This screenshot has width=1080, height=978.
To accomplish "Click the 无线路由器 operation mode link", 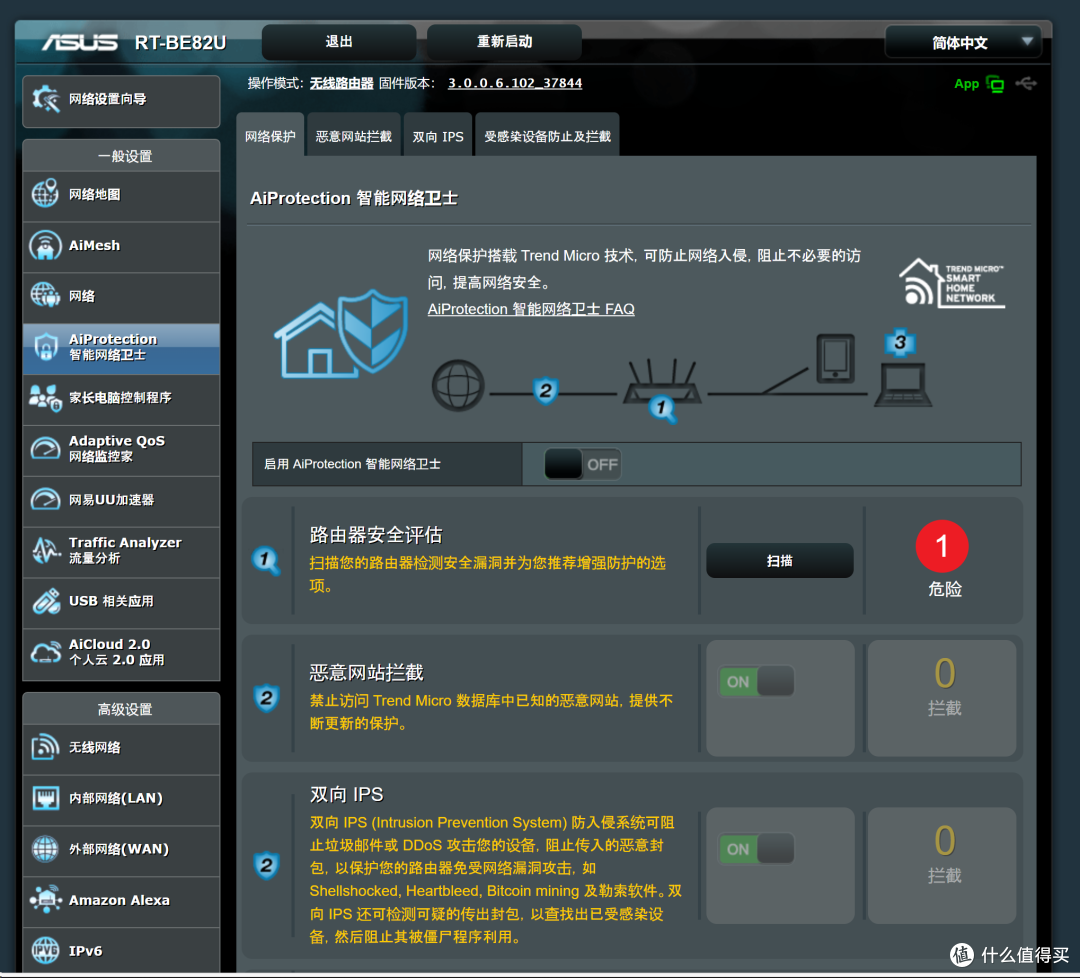I will click(x=341, y=83).
